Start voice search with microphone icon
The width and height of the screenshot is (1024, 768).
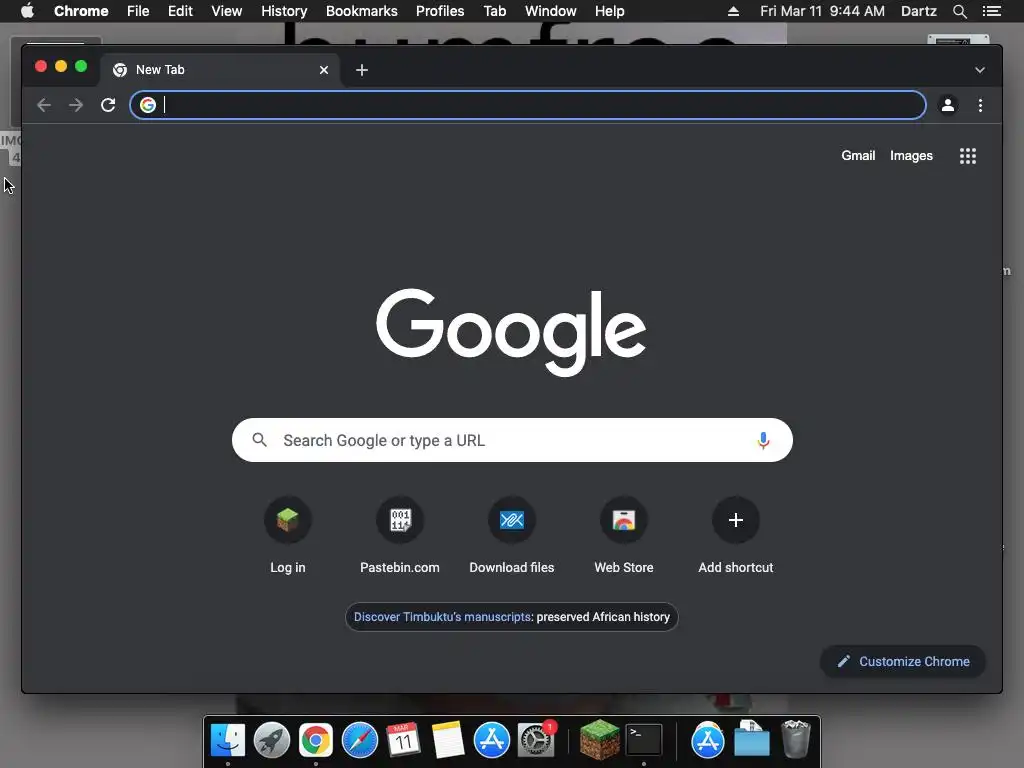pyautogui.click(x=763, y=440)
